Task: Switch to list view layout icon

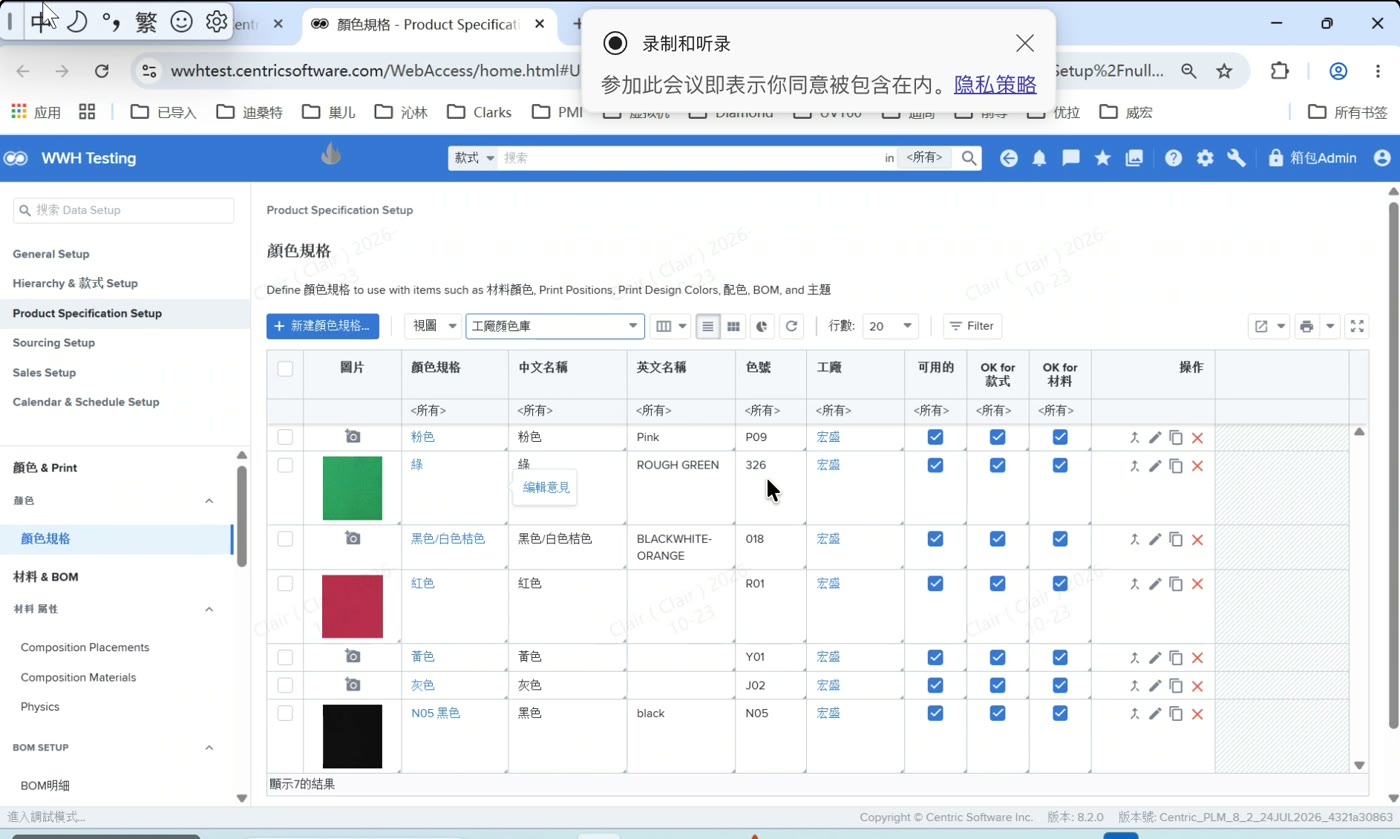Action: pos(708,326)
